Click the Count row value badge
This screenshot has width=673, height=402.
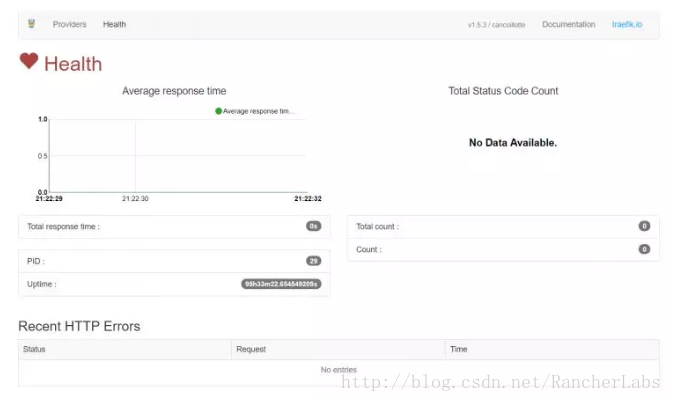tap(644, 249)
